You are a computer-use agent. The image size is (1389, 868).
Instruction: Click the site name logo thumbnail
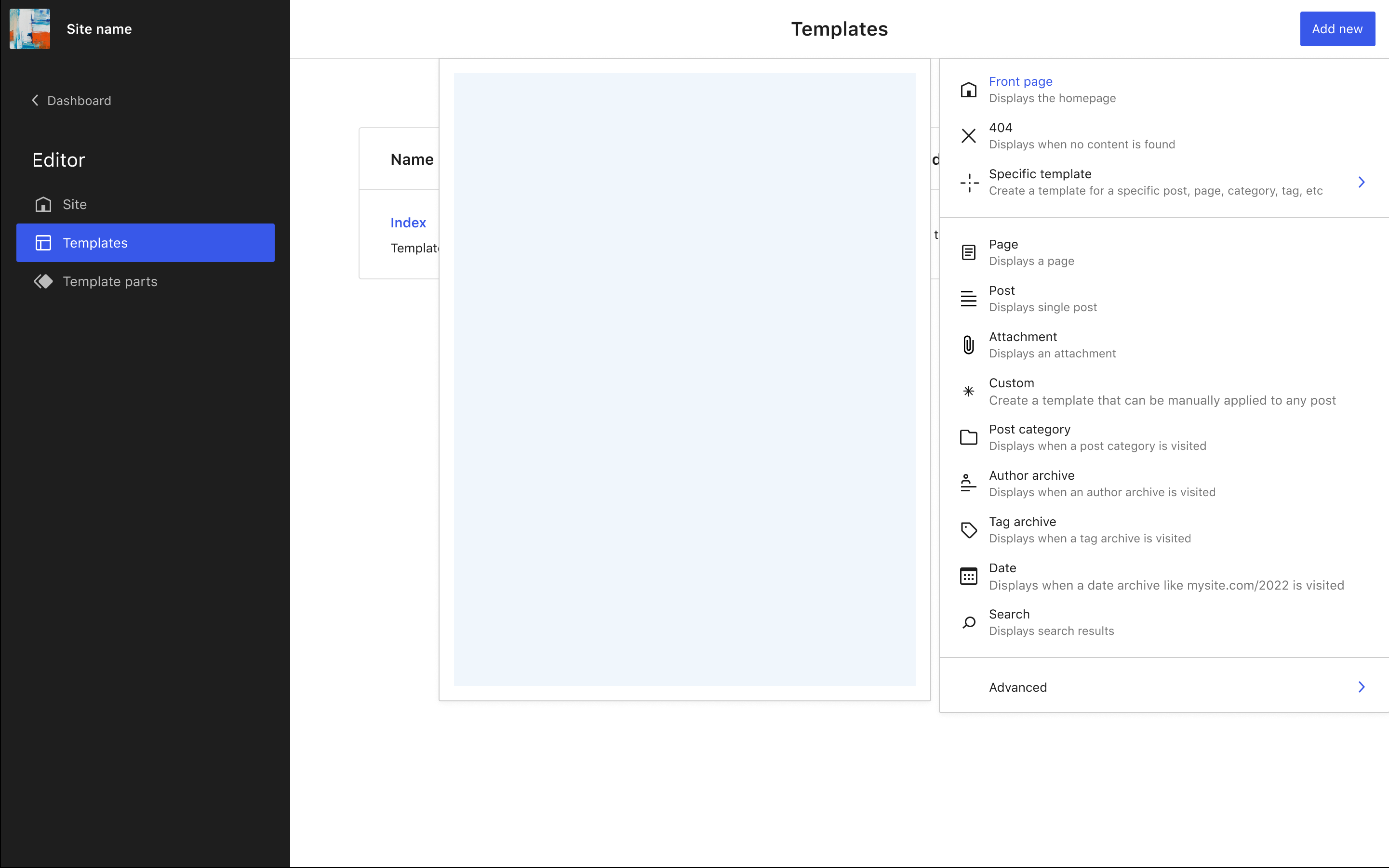(30, 29)
